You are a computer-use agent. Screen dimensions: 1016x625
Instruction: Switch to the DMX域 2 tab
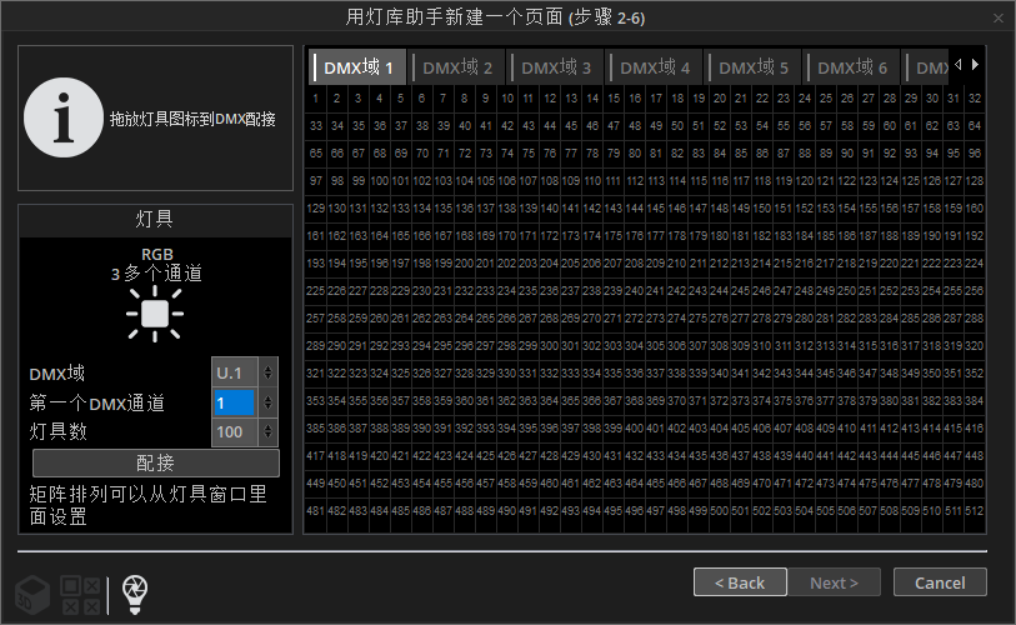[457, 68]
